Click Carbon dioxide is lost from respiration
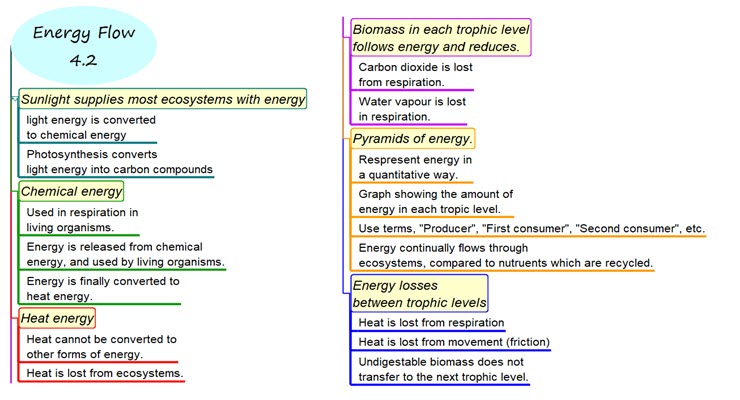740x400 pixels. tap(415, 74)
